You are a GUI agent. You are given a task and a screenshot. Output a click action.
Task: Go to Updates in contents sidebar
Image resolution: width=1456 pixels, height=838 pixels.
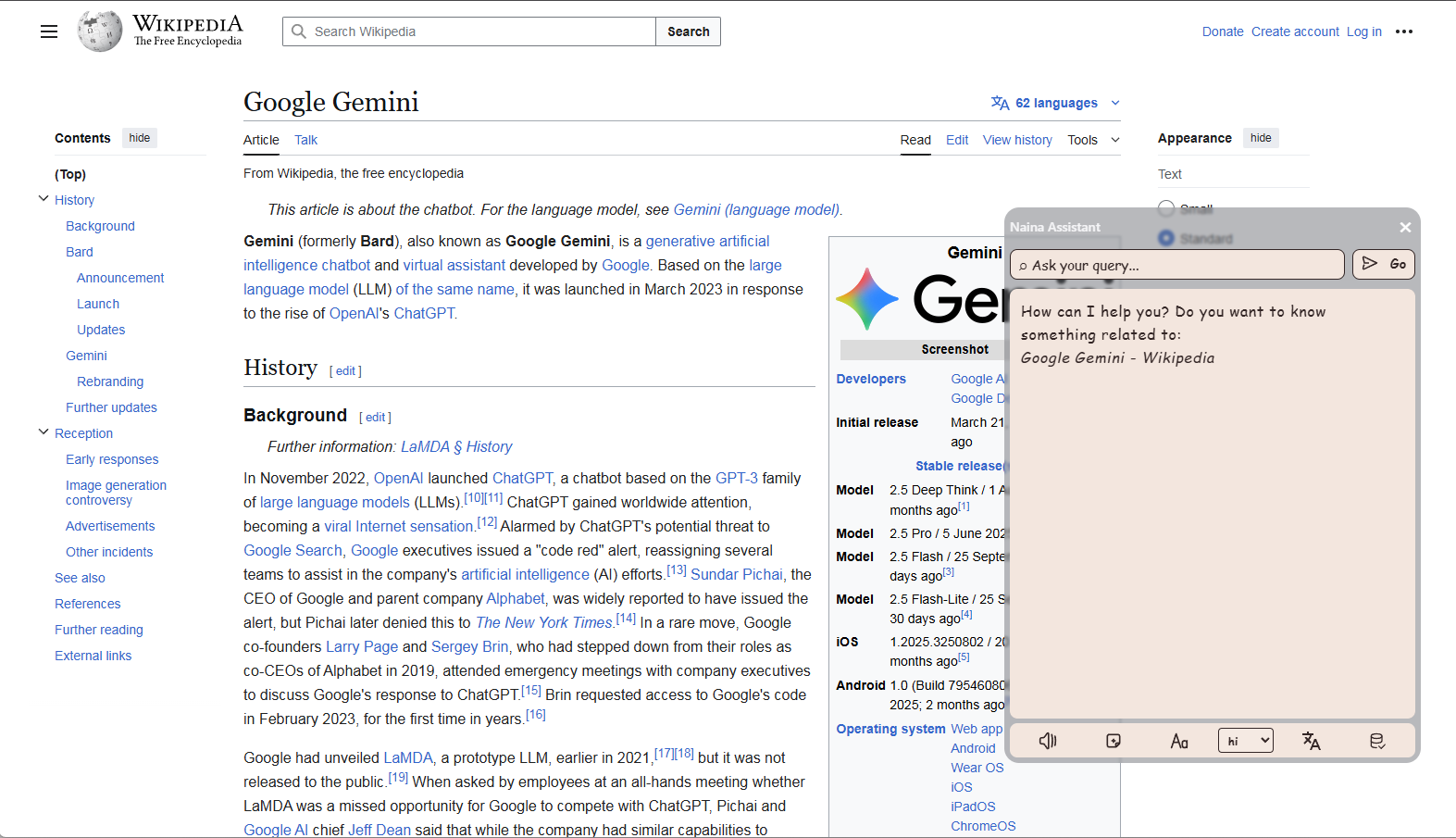101,330
